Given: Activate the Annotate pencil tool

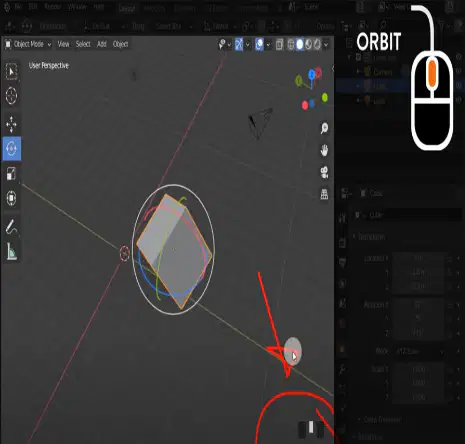Looking at the screenshot, I should click(11, 227).
